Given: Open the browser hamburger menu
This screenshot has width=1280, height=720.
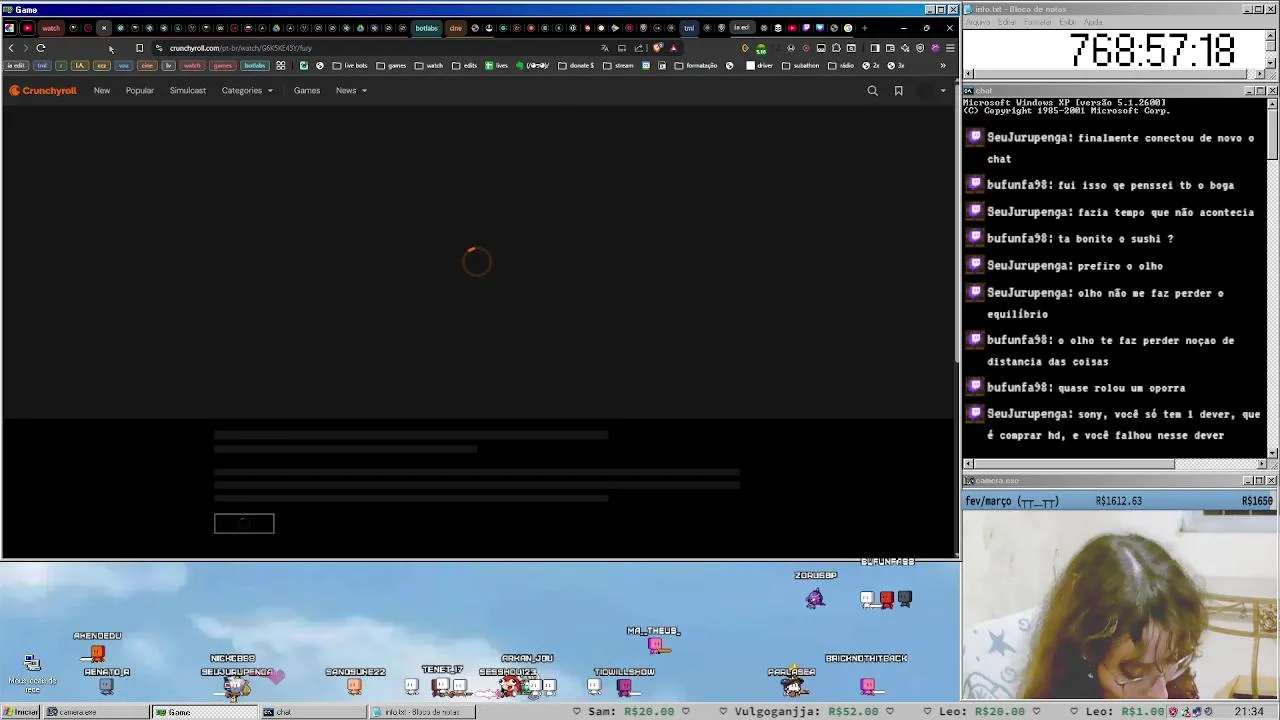Looking at the screenshot, I should click(950, 48).
